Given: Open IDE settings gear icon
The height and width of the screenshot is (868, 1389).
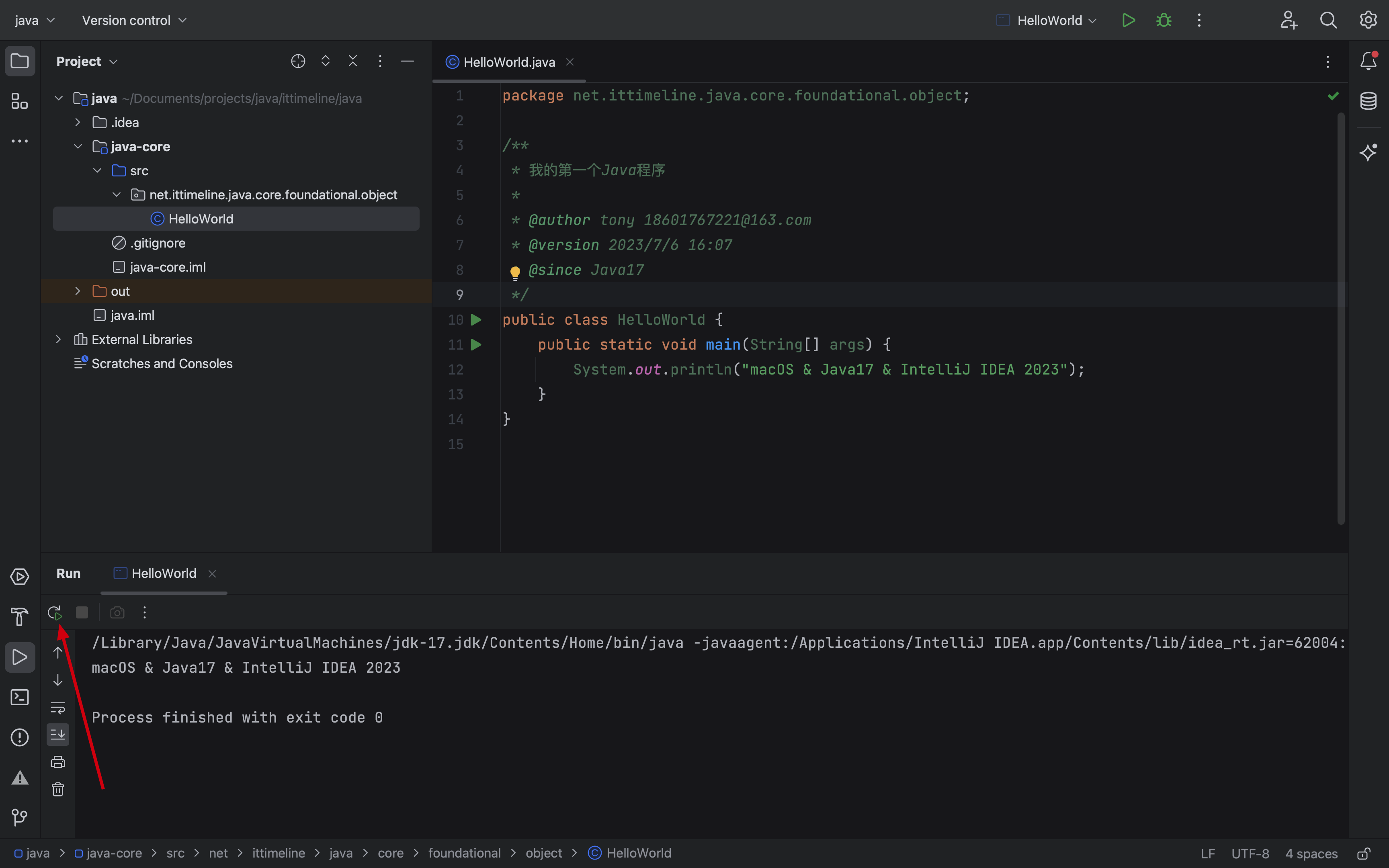Looking at the screenshot, I should pos(1369,20).
